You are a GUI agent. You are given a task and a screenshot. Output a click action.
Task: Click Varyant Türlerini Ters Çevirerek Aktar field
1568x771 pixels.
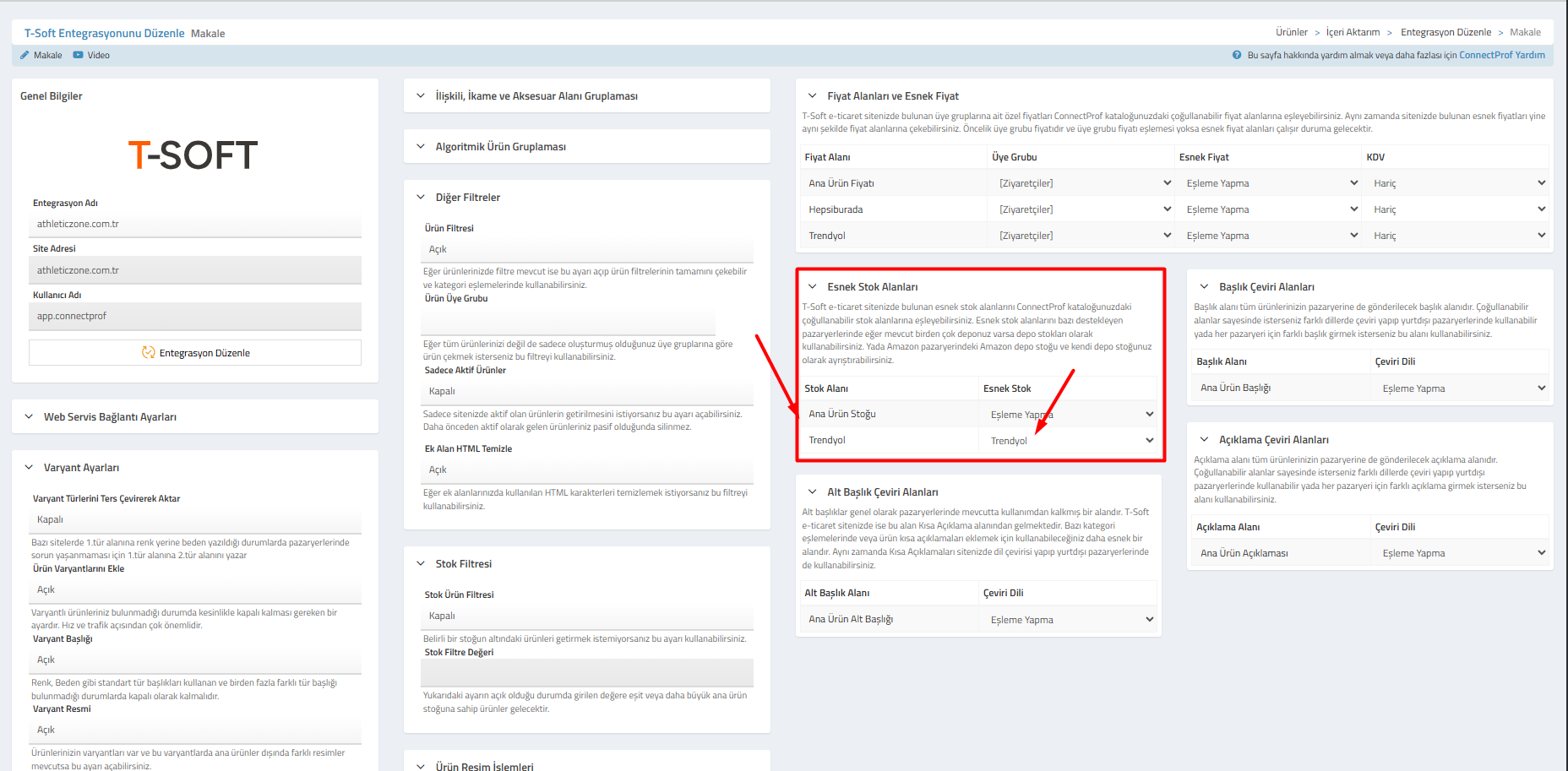coord(195,519)
